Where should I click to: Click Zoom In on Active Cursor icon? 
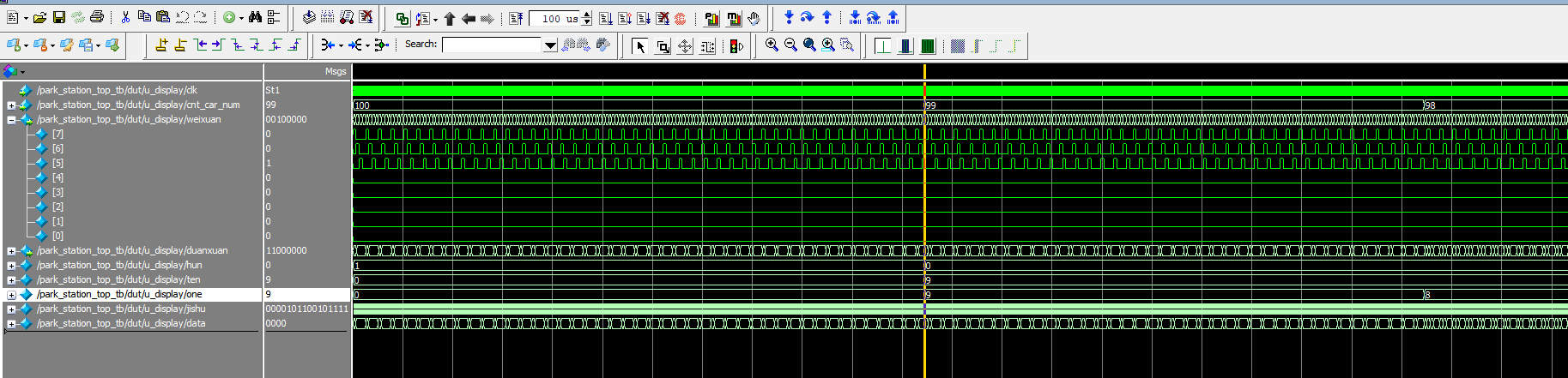click(828, 45)
